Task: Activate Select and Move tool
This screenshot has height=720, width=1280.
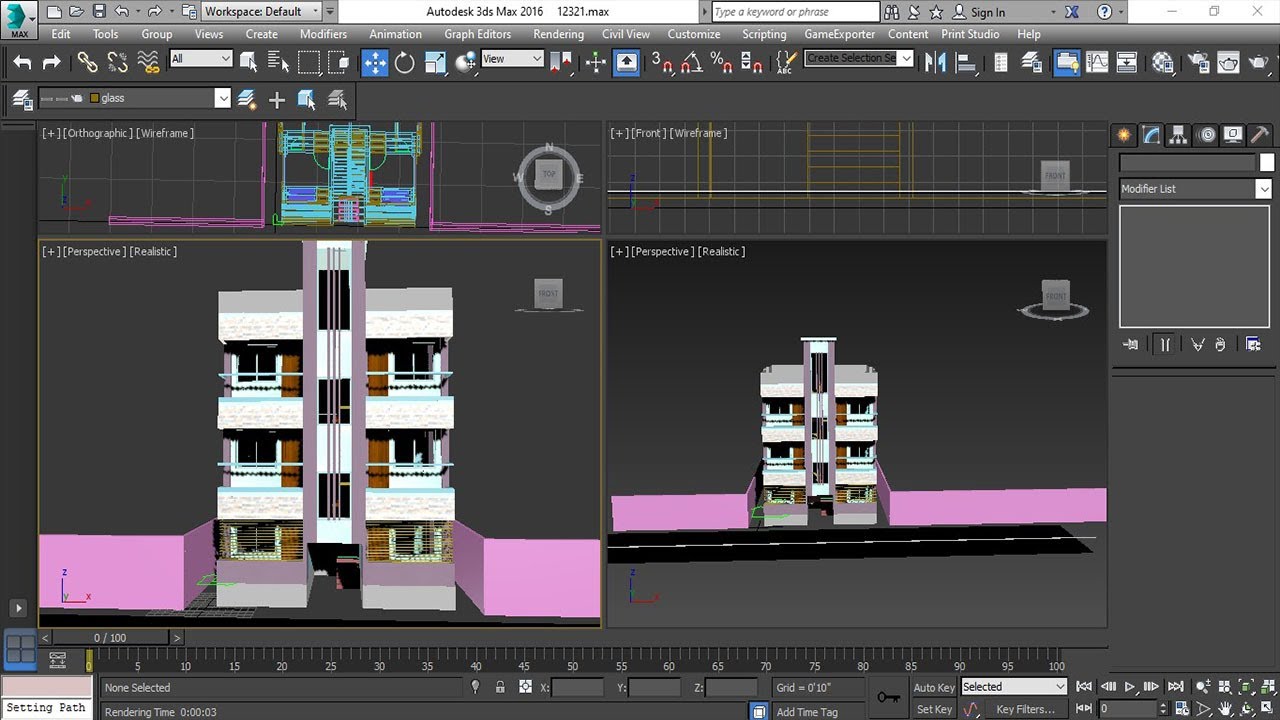Action: (374, 62)
